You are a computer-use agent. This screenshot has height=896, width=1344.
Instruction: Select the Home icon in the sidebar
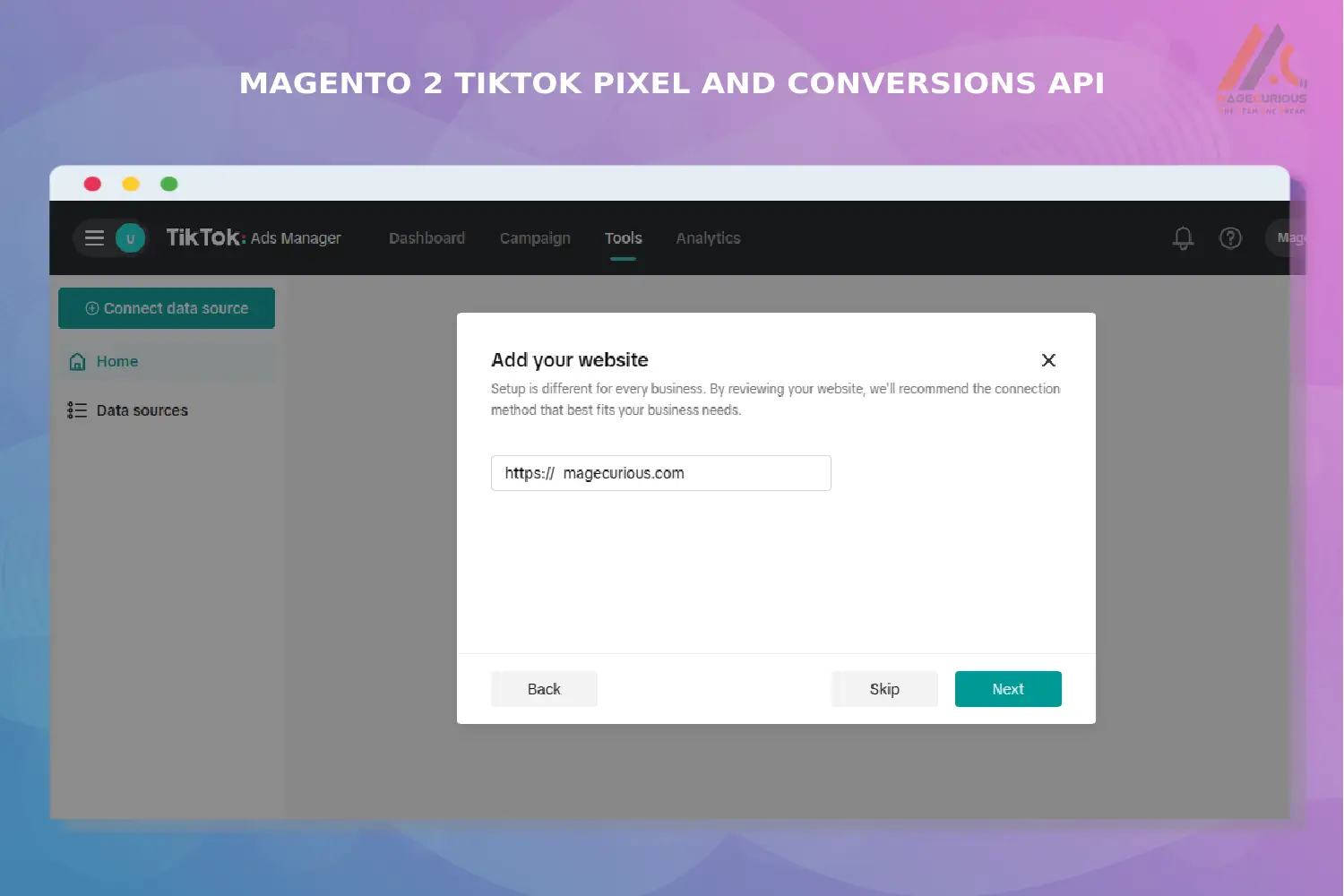coord(77,361)
